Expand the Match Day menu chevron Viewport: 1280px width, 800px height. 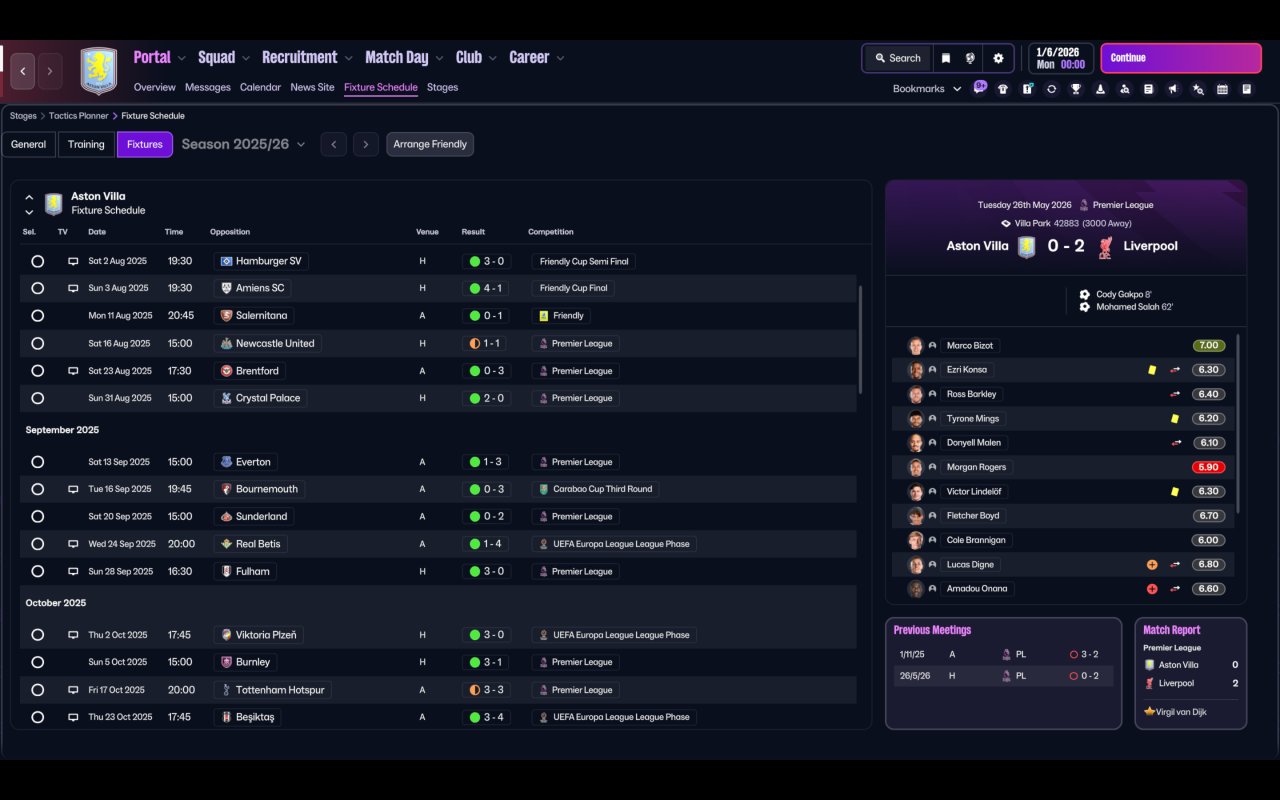[439, 58]
